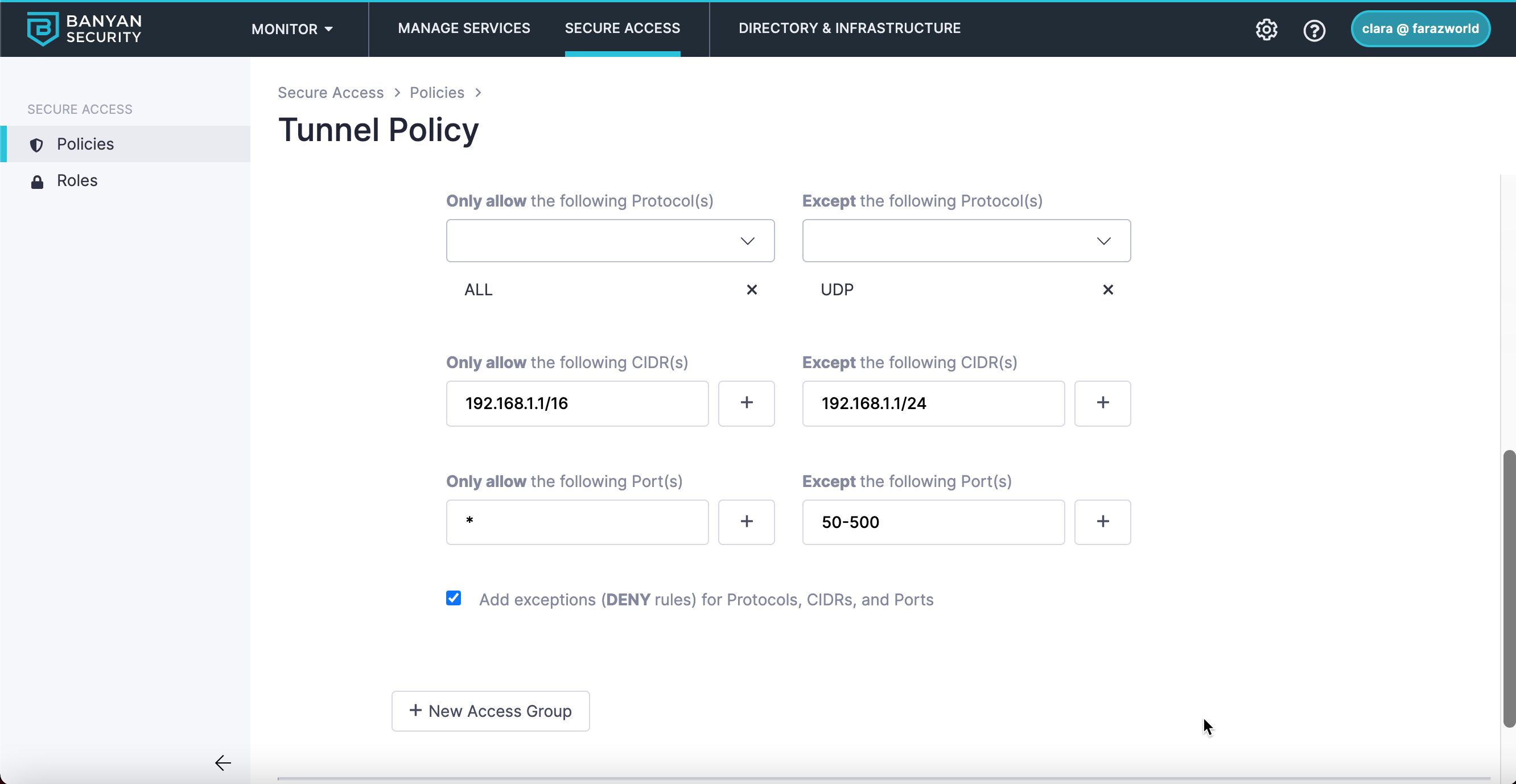Follow the Policies breadcrumb link

pos(436,92)
